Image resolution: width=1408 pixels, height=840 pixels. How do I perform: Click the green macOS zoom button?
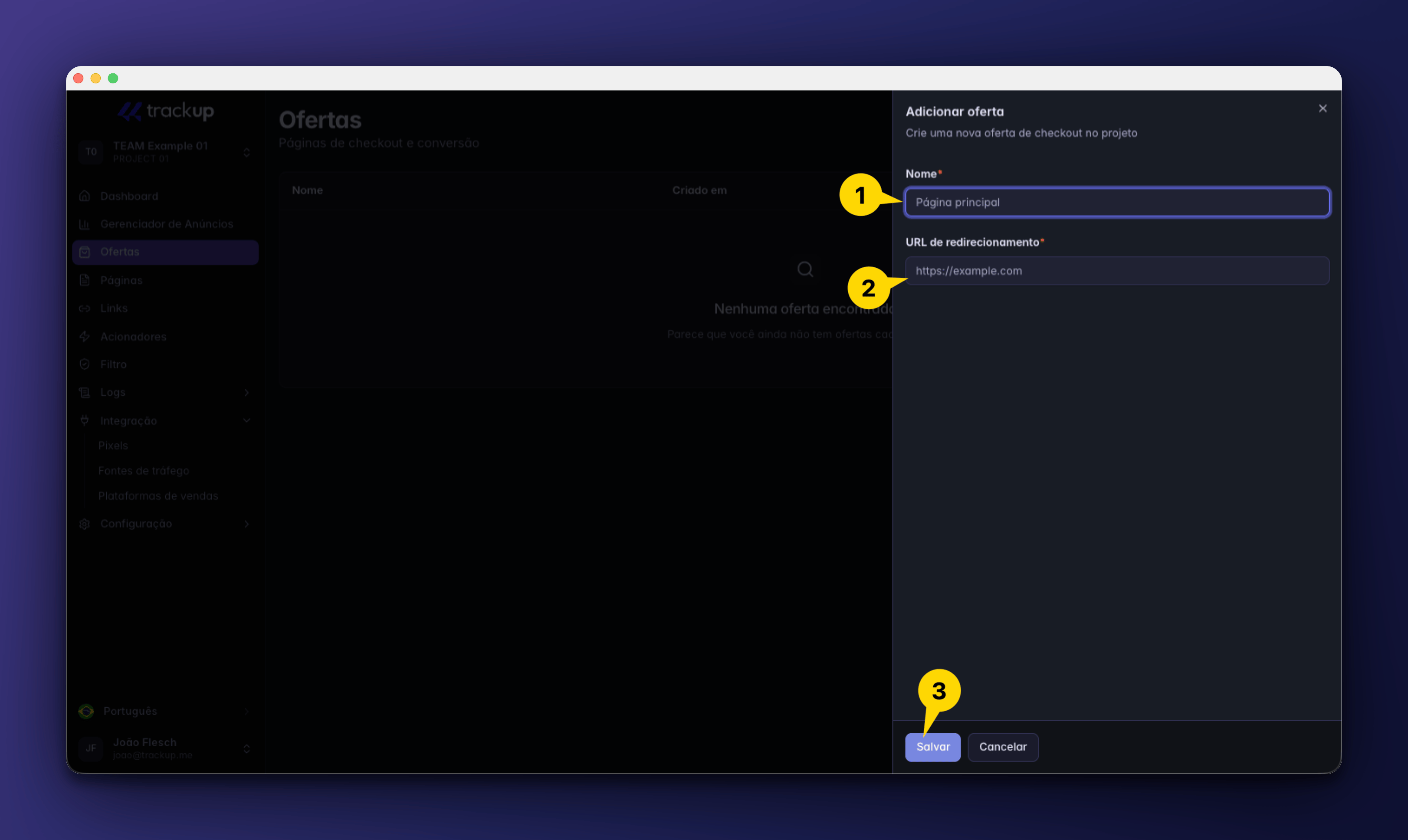click(113, 78)
